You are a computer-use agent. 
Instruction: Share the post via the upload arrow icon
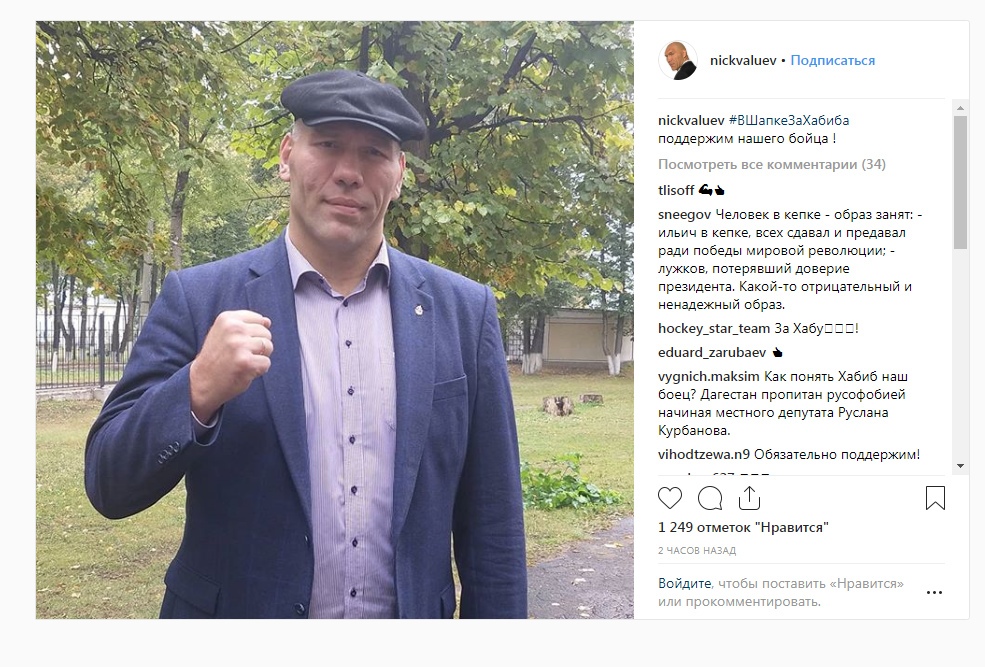pos(749,498)
